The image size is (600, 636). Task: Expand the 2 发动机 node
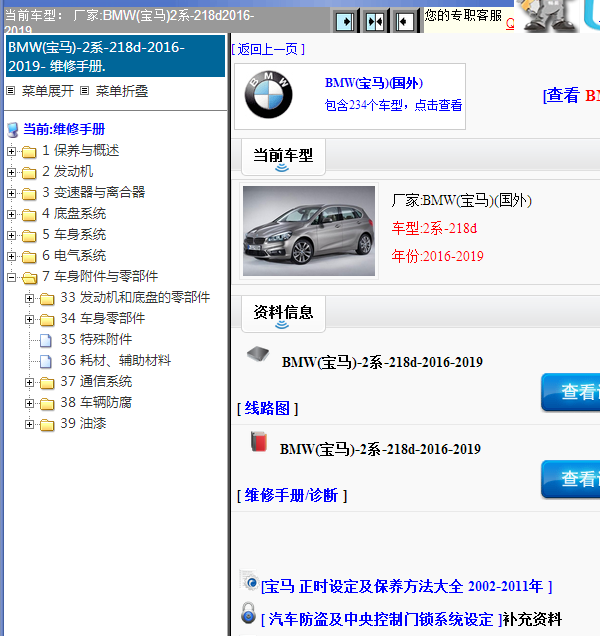[11, 172]
